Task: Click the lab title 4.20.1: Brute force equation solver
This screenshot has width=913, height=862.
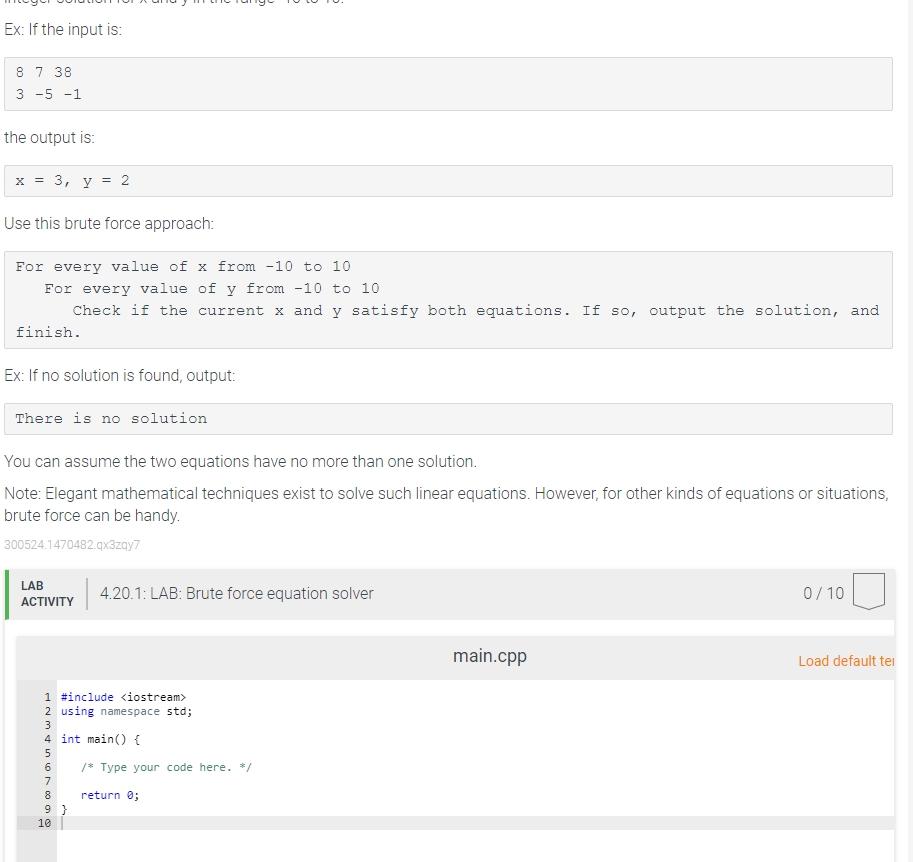Action: click(237, 593)
